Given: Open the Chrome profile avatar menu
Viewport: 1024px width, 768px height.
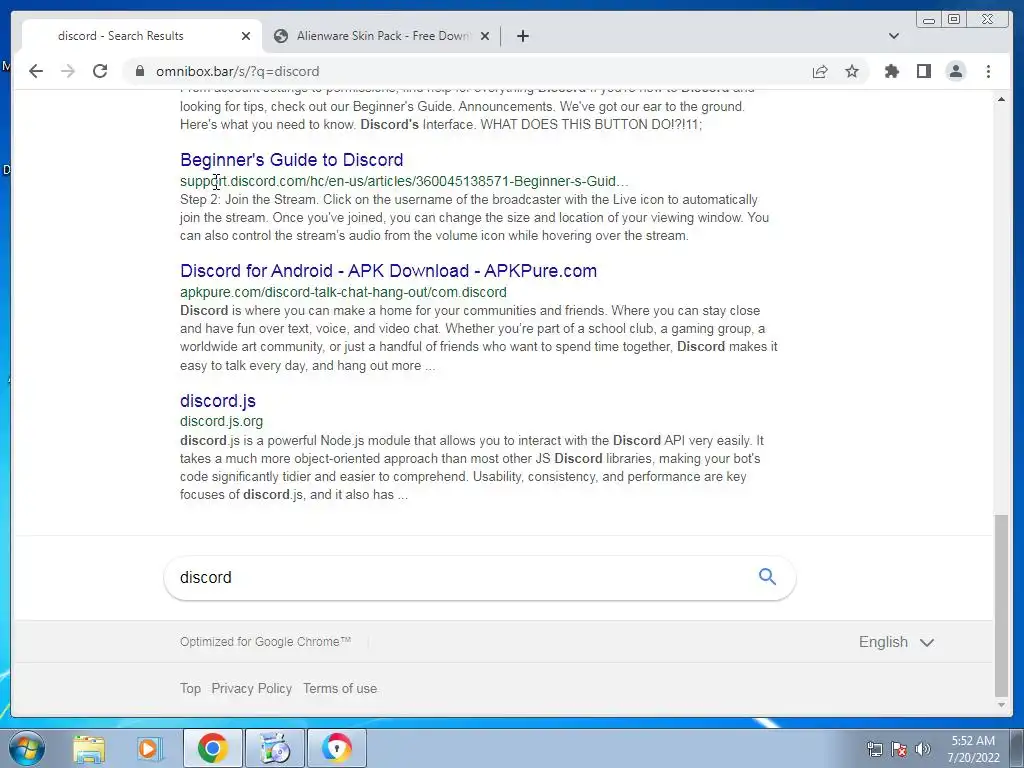Looking at the screenshot, I should [x=955, y=71].
